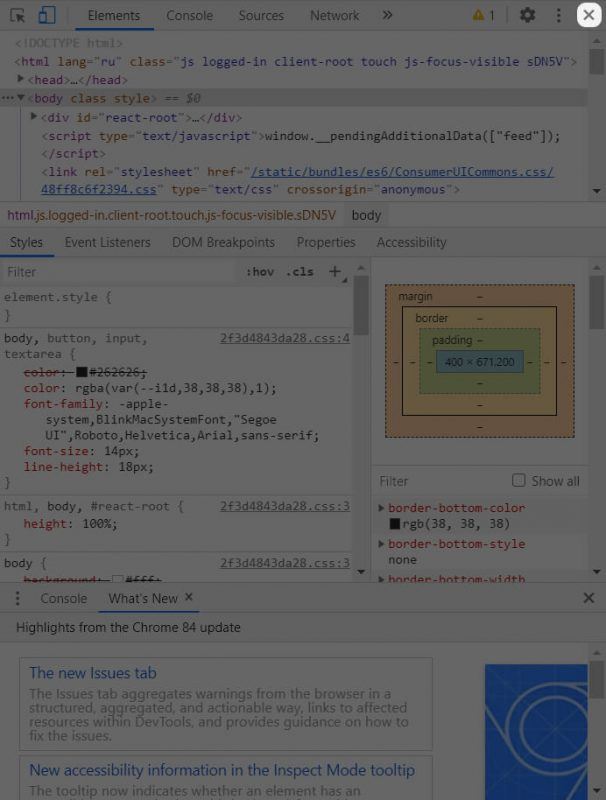Open the rgb(38, 38, 38) color swatch
This screenshot has height=800, width=606.
coord(395,524)
